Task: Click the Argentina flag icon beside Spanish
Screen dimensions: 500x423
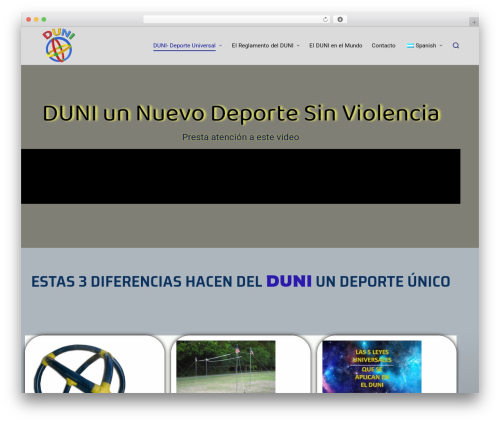Action: click(x=410, y=46)
